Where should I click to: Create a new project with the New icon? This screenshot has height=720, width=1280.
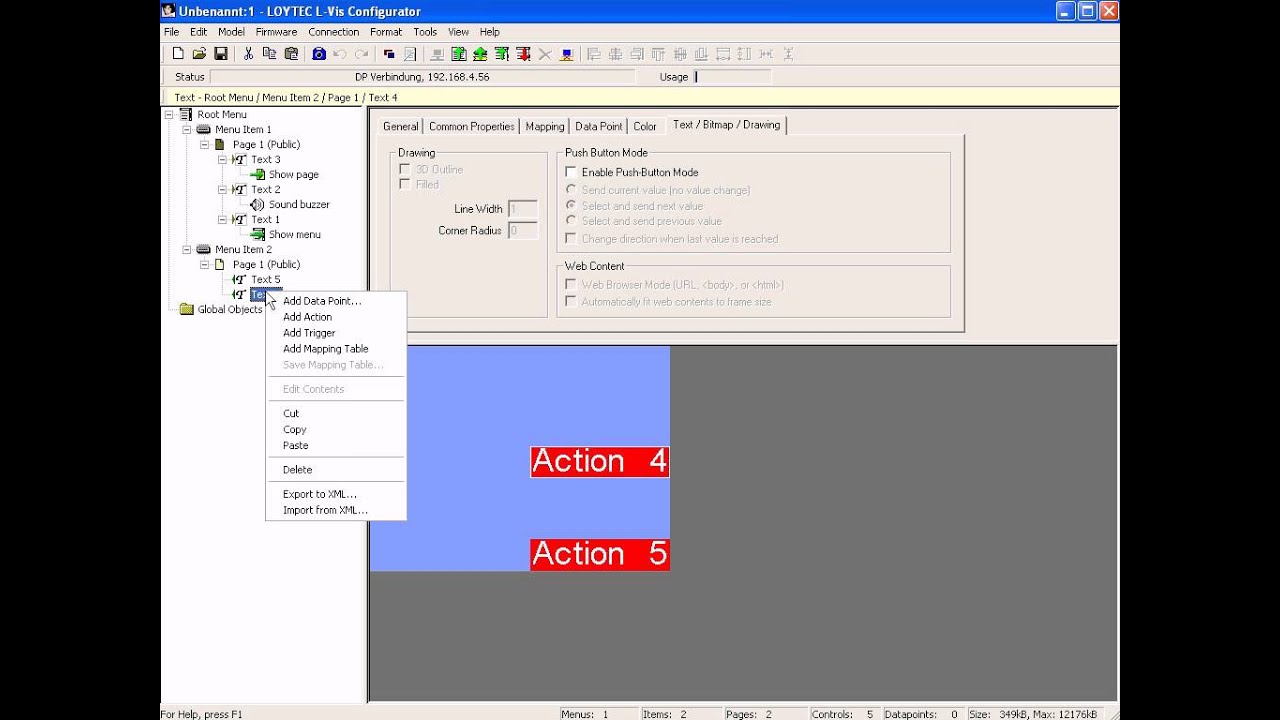tap(178, 54)
